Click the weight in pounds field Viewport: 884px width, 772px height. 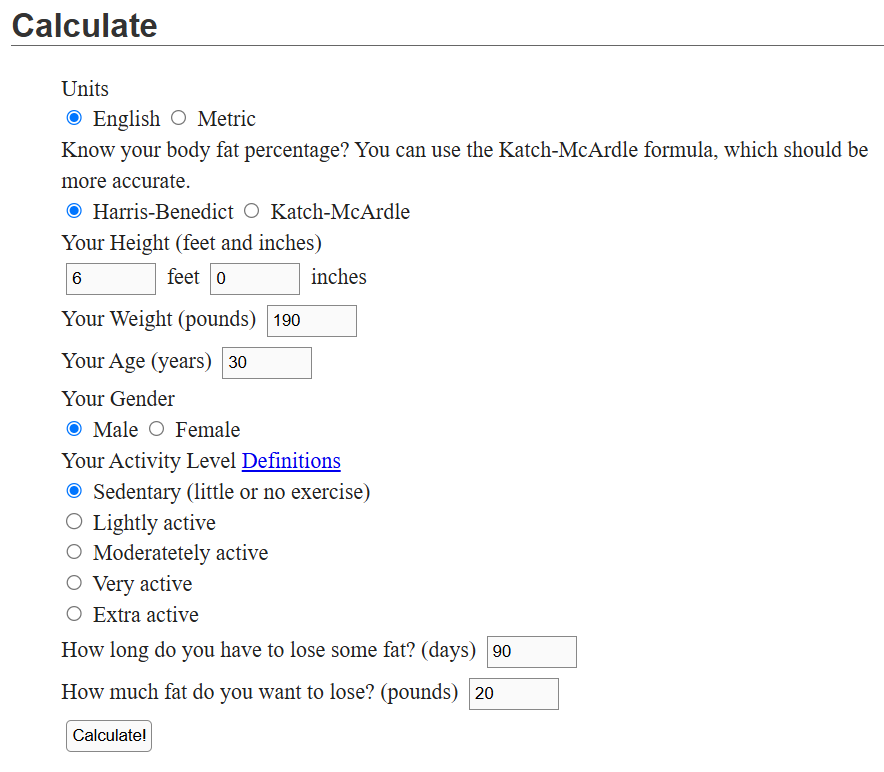[312, 321]
